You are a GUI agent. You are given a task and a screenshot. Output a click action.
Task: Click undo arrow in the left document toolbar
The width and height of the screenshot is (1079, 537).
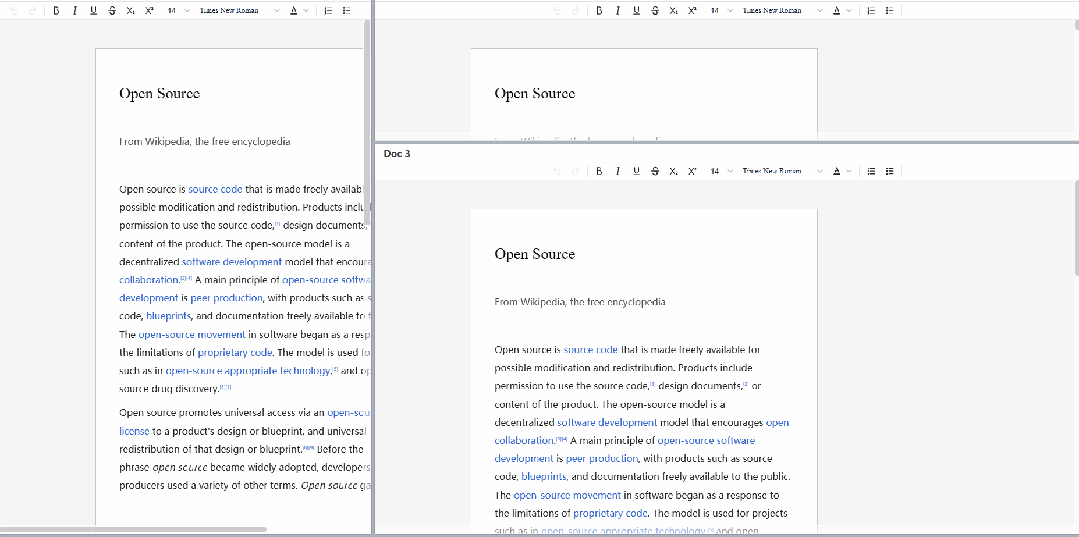click(x=12, y=10)
